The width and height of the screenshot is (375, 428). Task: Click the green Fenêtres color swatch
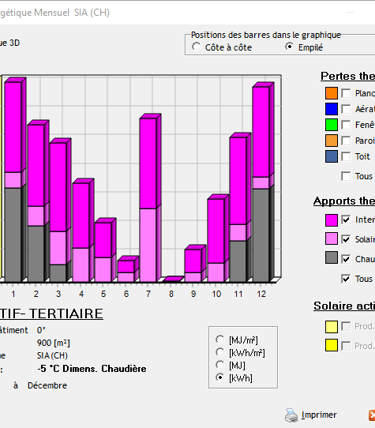click(x=331, y=125)
